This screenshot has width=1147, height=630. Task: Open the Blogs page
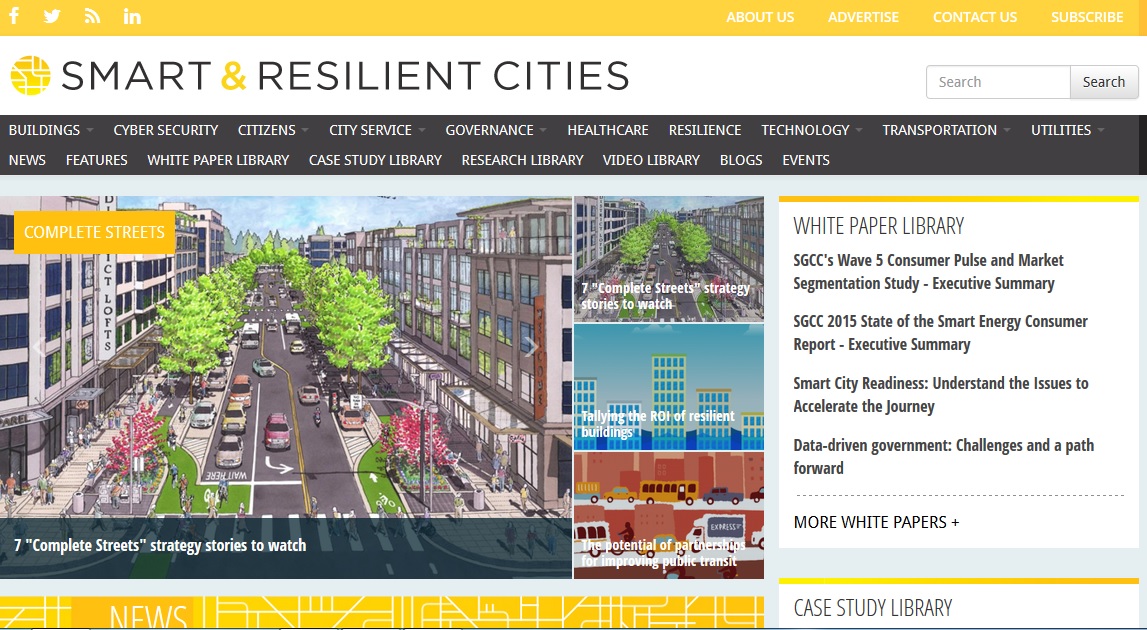pyautogui.click(x=741, y=160)
